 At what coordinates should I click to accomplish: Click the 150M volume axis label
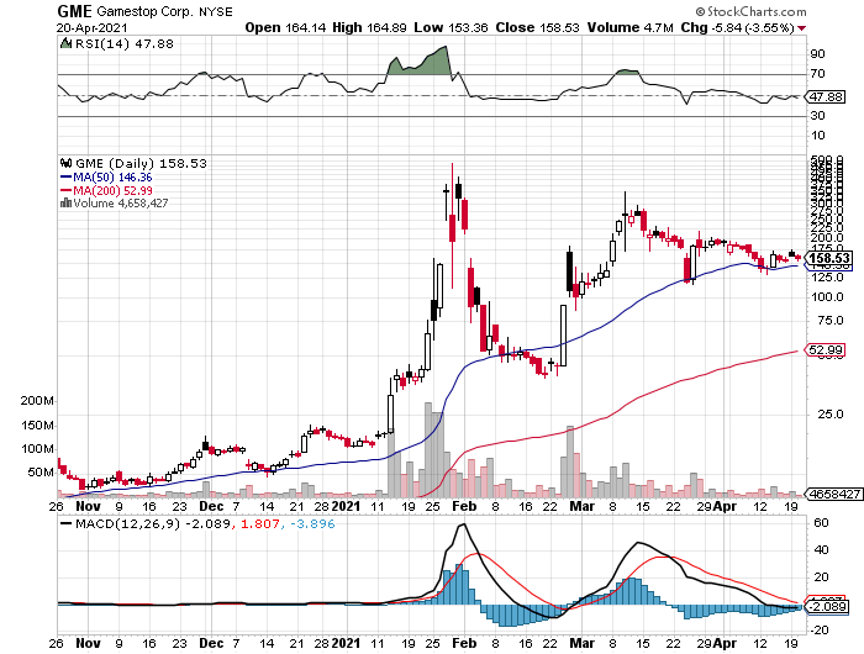[37, 425]
